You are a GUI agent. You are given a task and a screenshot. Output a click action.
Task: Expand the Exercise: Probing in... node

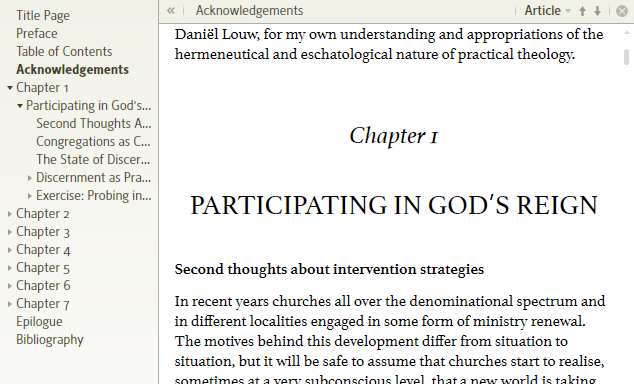[x=30, y=196]
